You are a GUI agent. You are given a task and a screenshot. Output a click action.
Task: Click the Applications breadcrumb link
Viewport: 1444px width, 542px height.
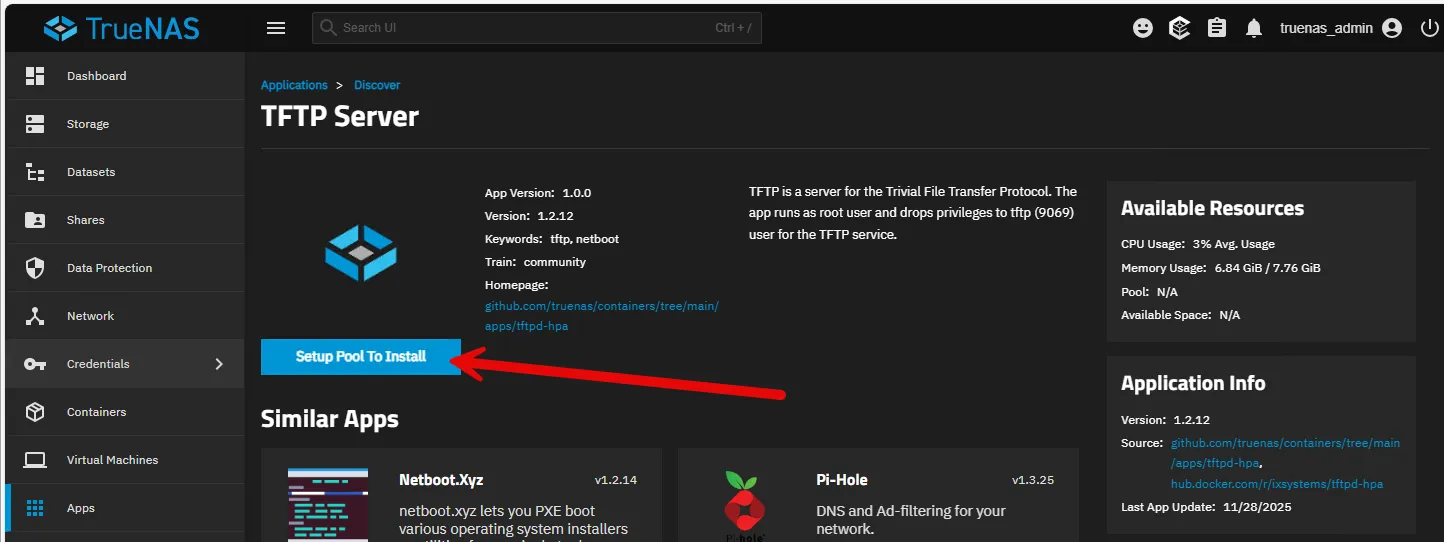[x=294, y=85]
